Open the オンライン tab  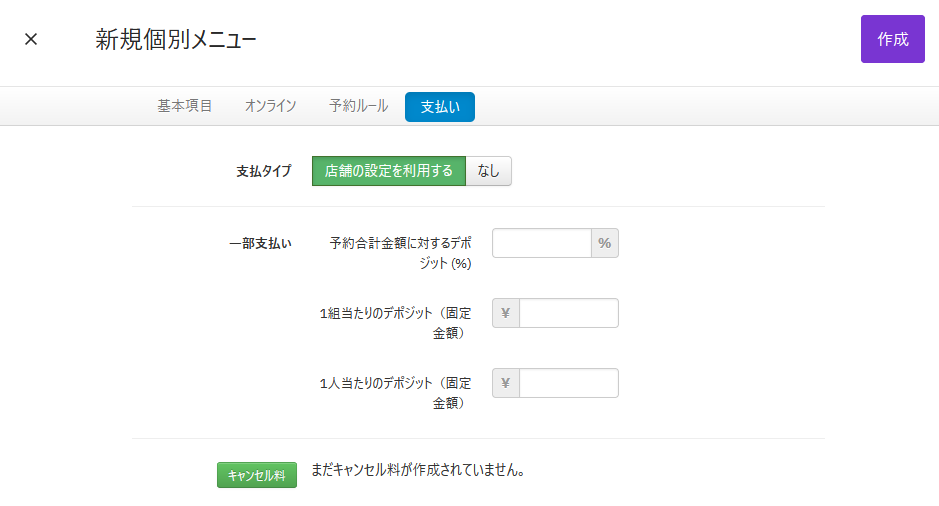click(270, 106)
